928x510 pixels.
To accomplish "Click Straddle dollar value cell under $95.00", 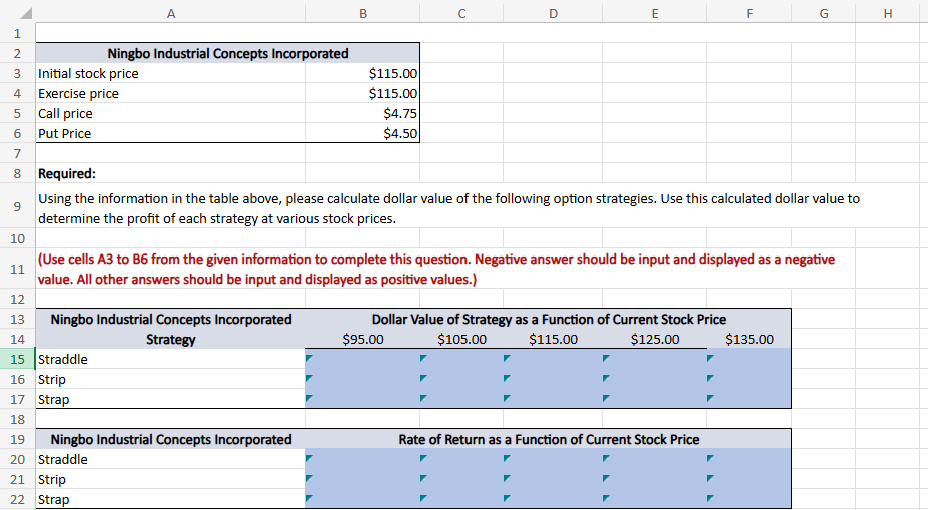I will pyautogui.click(x=362, y=359).
